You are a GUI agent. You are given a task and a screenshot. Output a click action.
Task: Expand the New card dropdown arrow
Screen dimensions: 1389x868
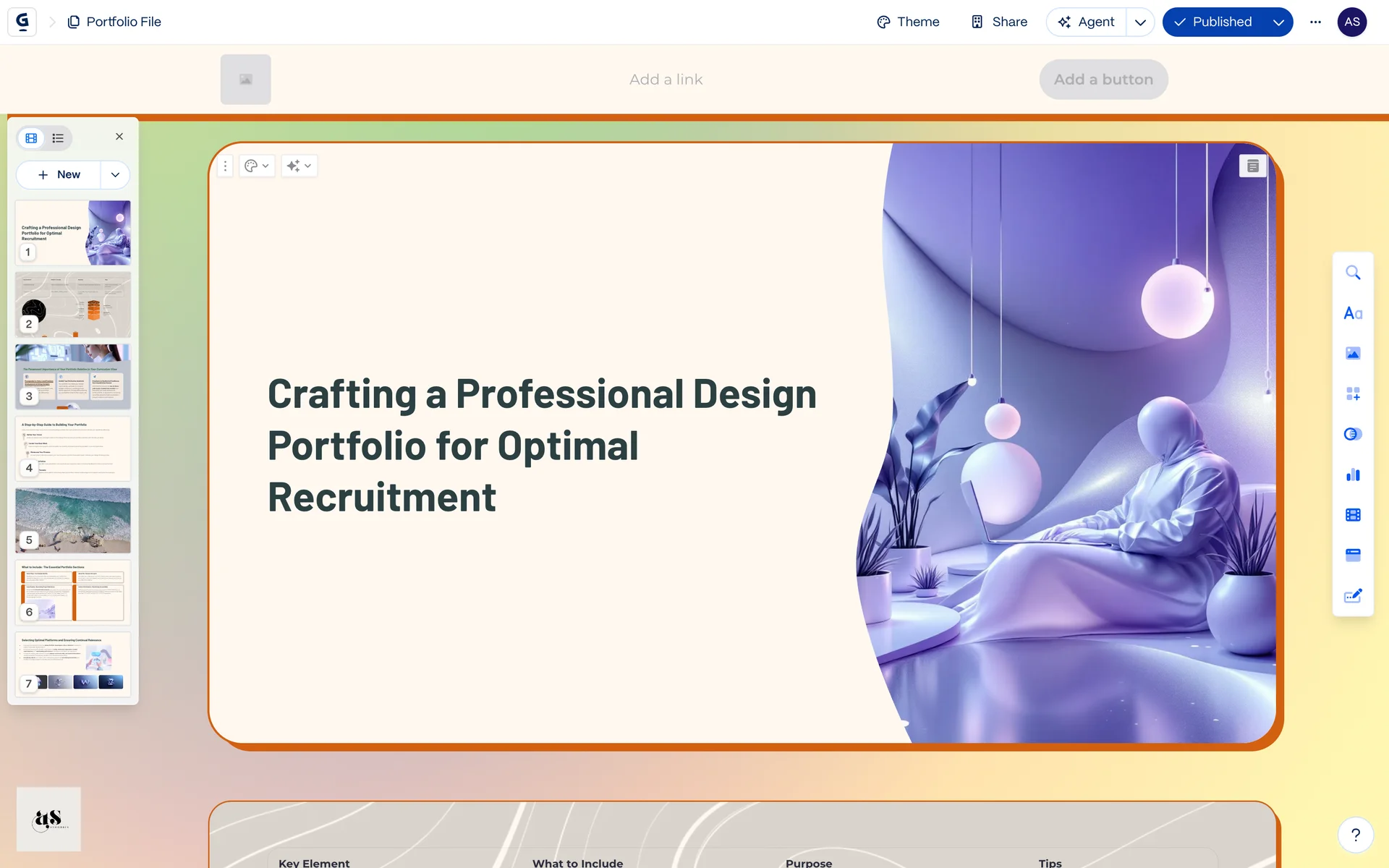(115, 175)
